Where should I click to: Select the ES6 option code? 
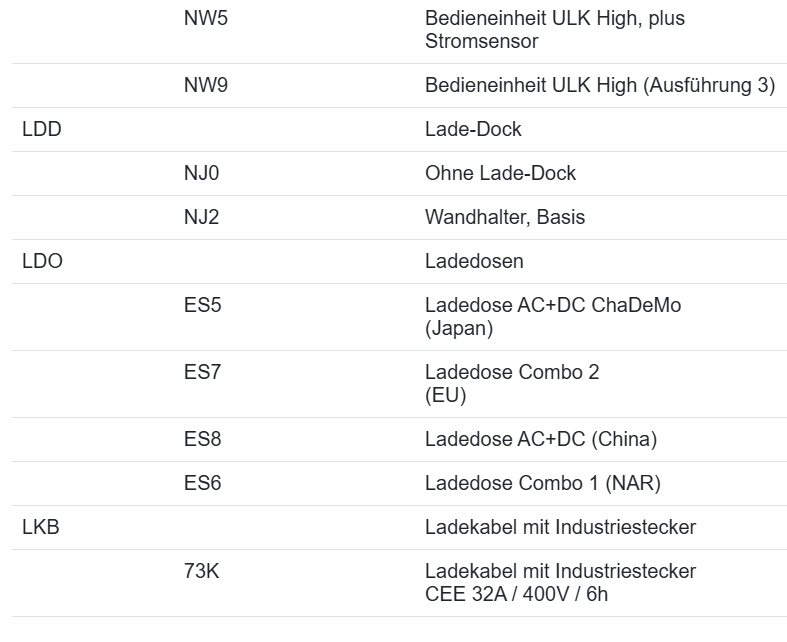pos(203,484)
